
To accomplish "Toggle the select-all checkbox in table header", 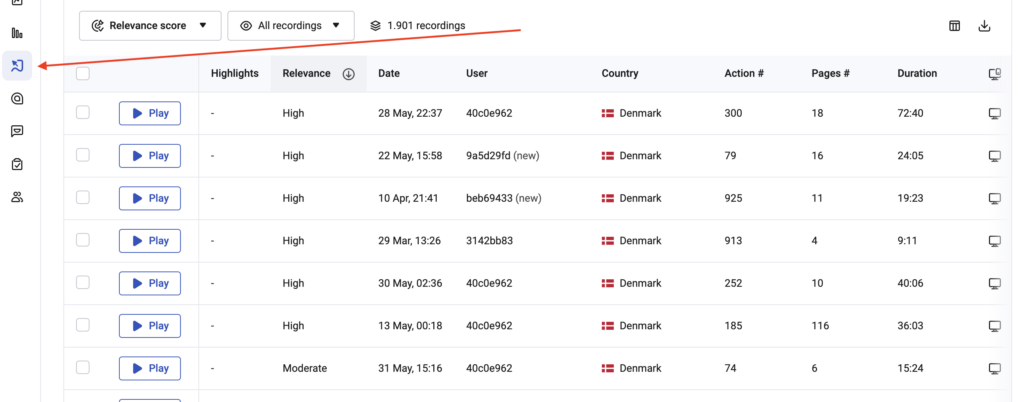I will click(83, 74).
